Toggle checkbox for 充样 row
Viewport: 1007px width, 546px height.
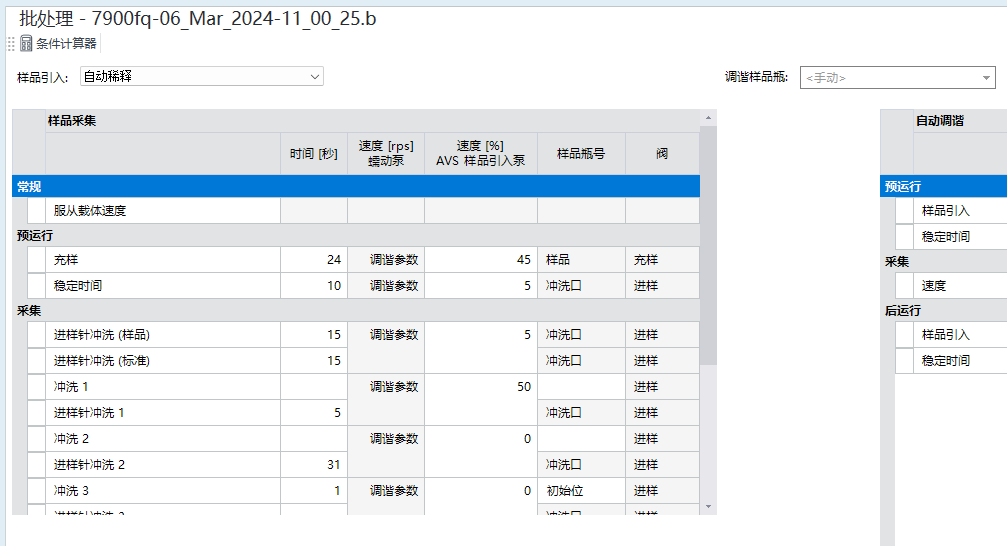pyautogui.click(x=37, y=260)
